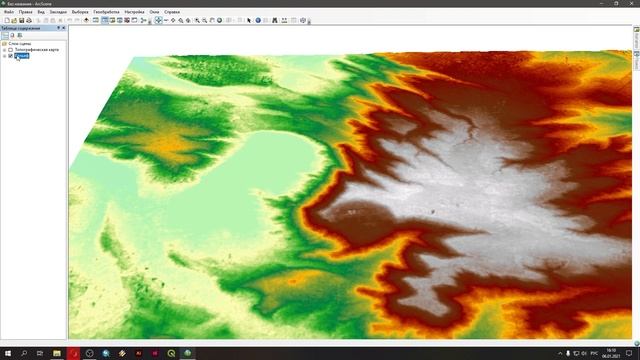
Task: Expand the Топографическая карта layer node
Action: click(4, 50)
